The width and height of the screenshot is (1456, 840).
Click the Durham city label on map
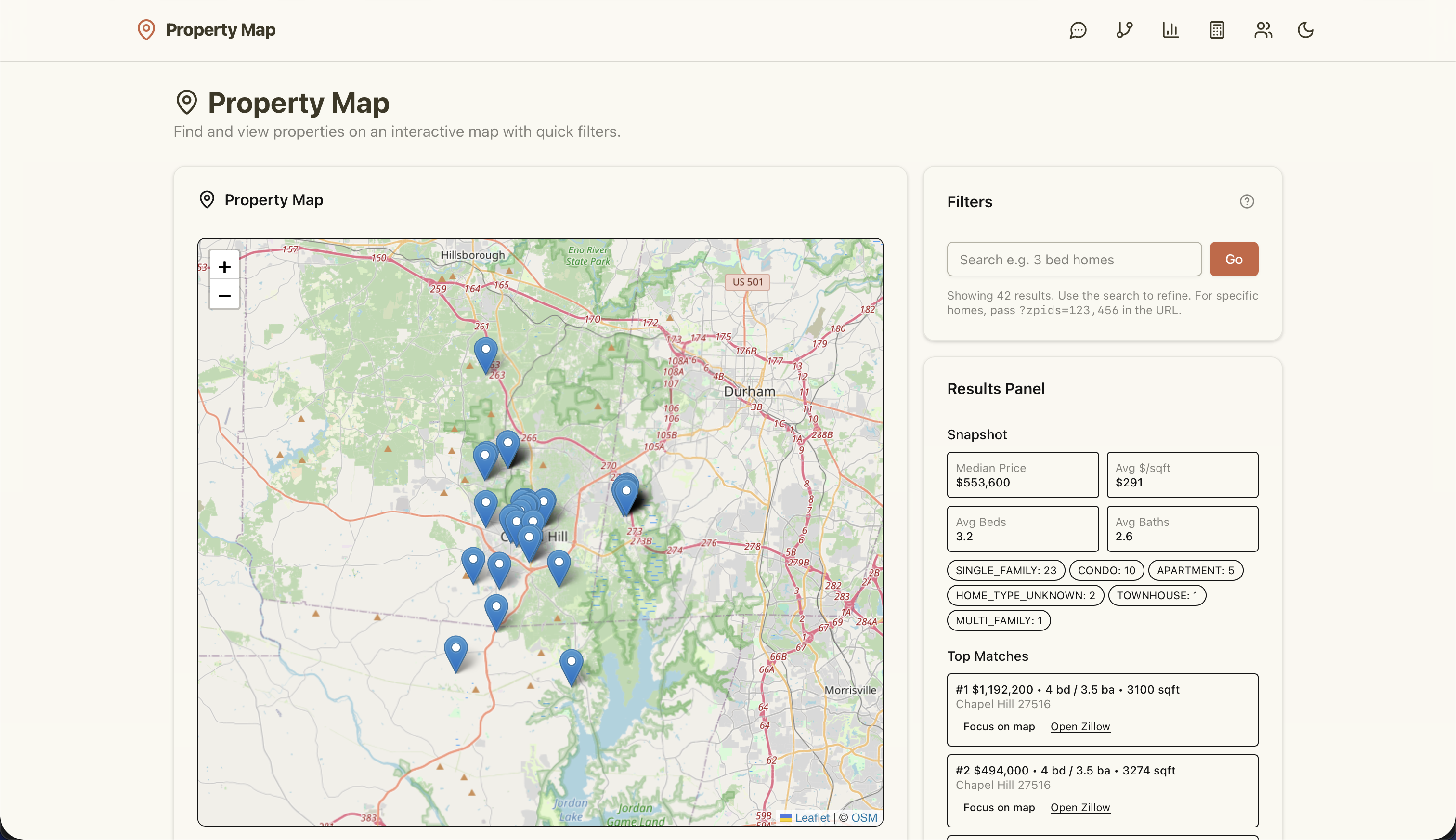749,392
